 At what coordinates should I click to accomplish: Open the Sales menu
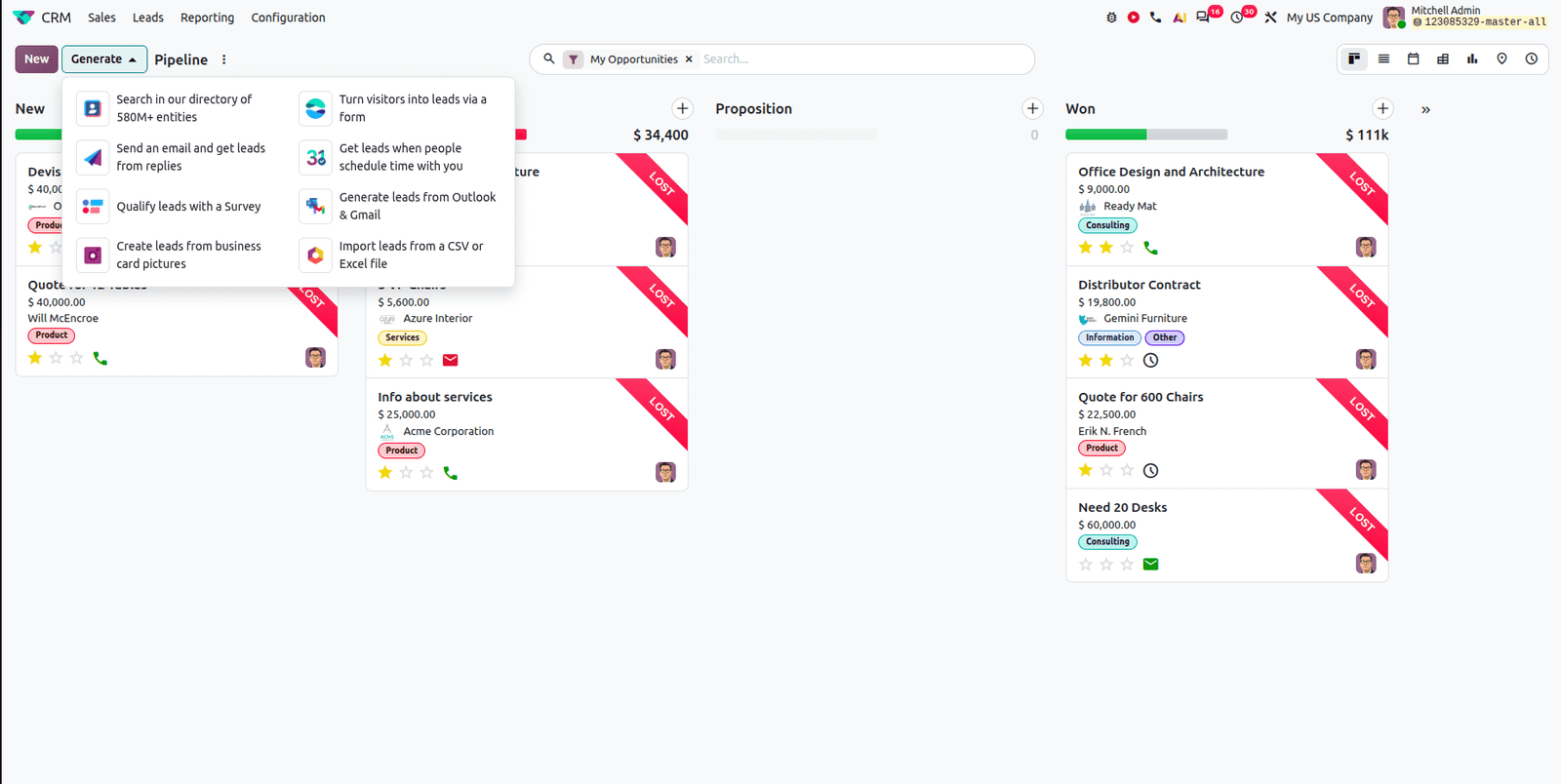101,18
